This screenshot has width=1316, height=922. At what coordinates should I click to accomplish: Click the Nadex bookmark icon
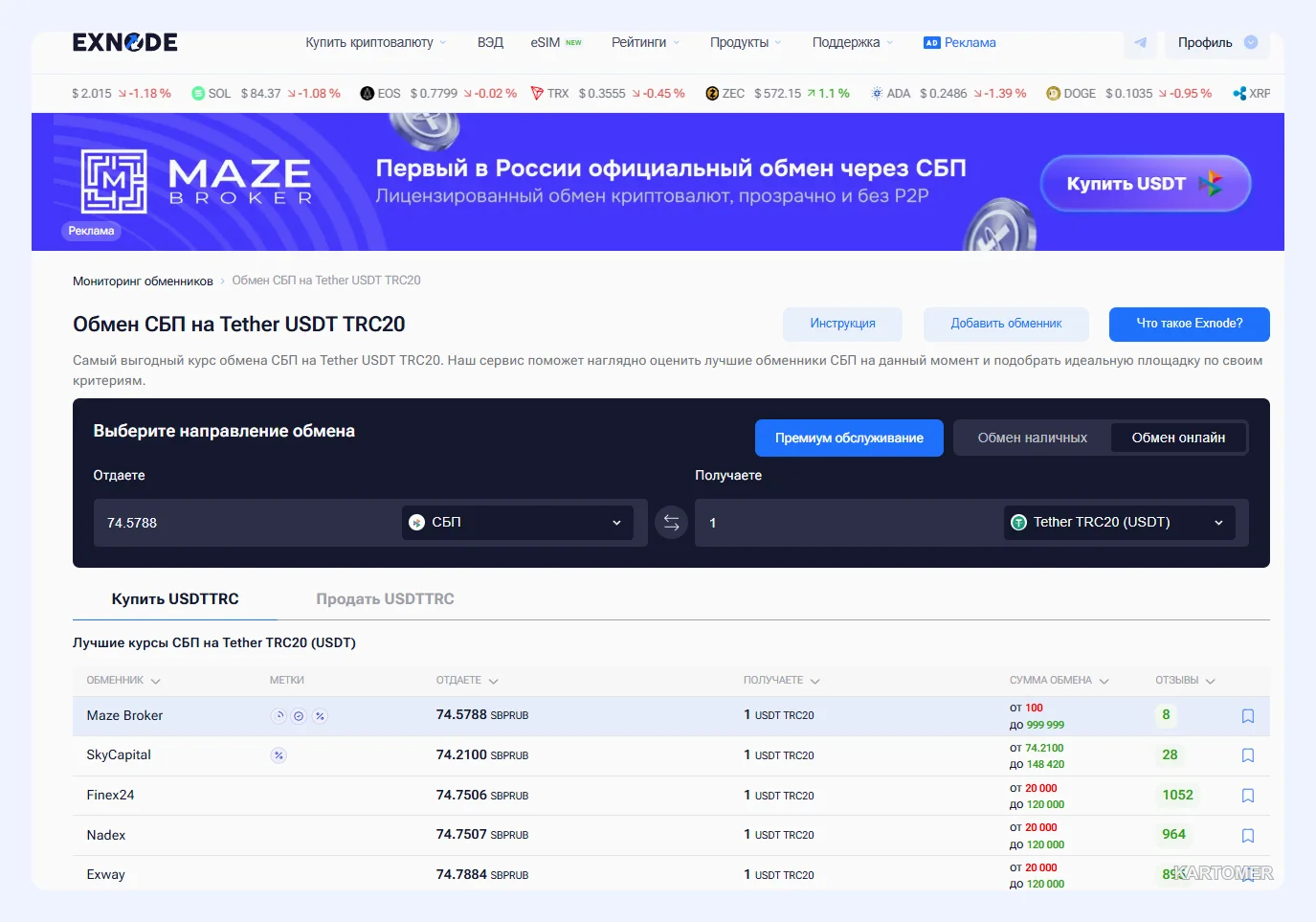click(x=1248, y=836)
